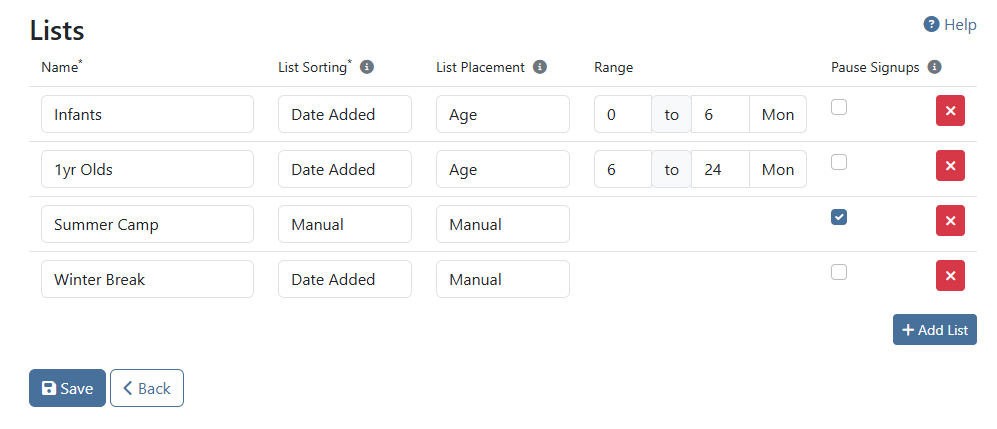997x429 pixels.
Task: Click the Summer Camp name field
Action: 147,224
